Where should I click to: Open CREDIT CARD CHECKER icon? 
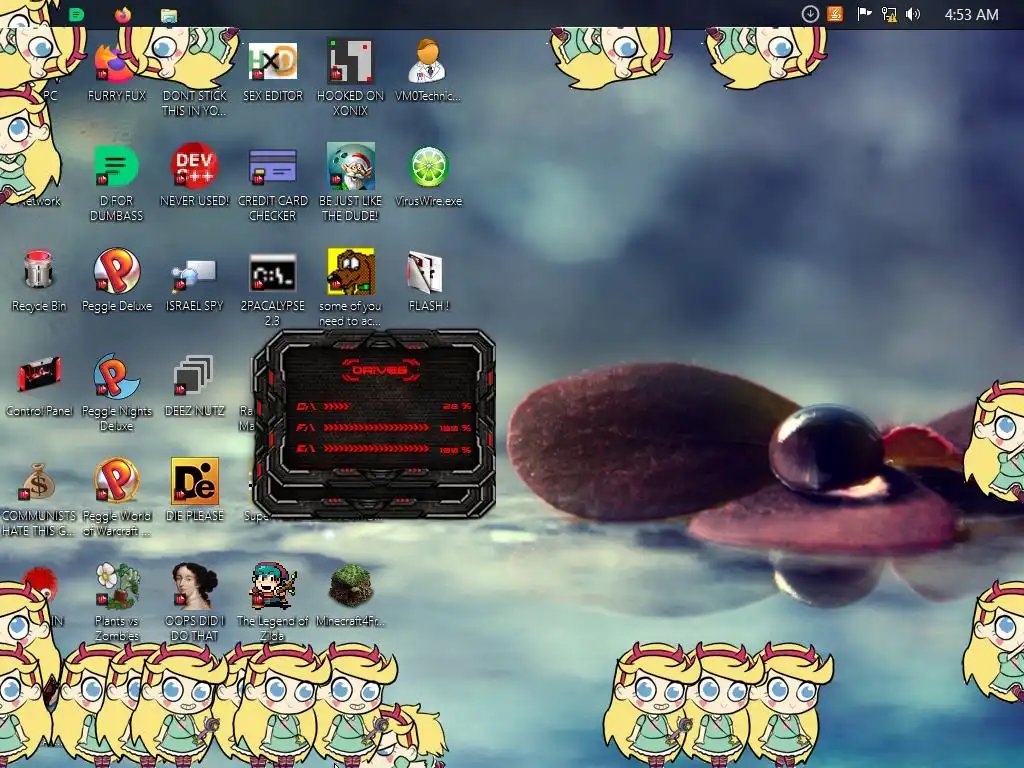coord(272,183)
